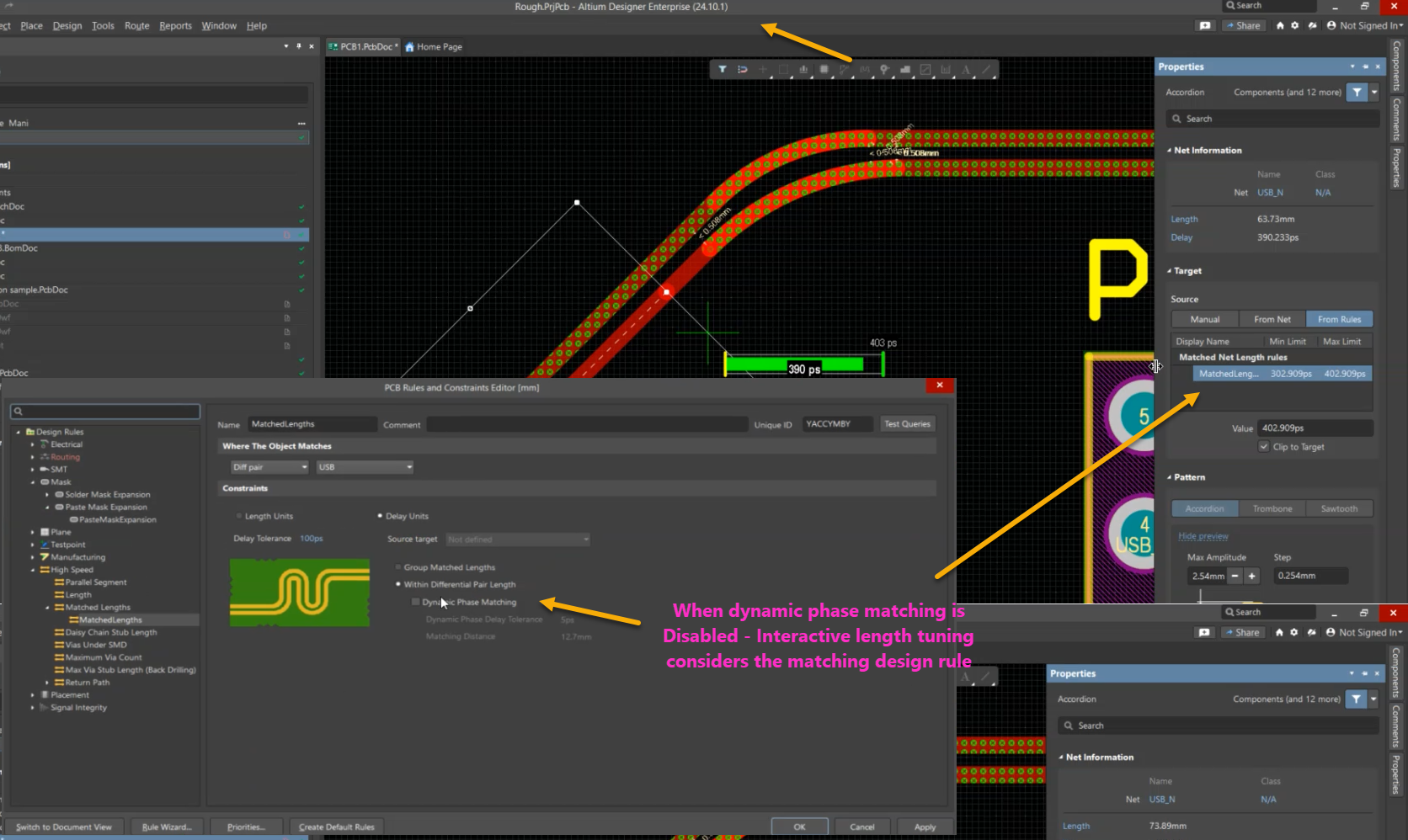The width and height of the screenshot is (1408, 840).
Task: Click the Design Rules folder icon
Action: (x=30, y=432)
